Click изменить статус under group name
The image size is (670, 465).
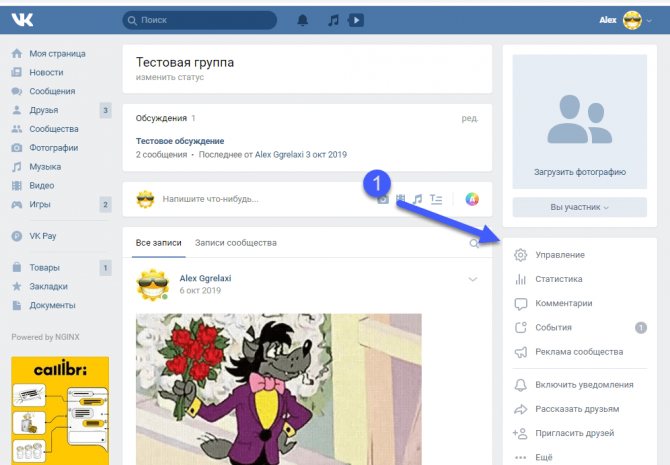click(170, 77)
